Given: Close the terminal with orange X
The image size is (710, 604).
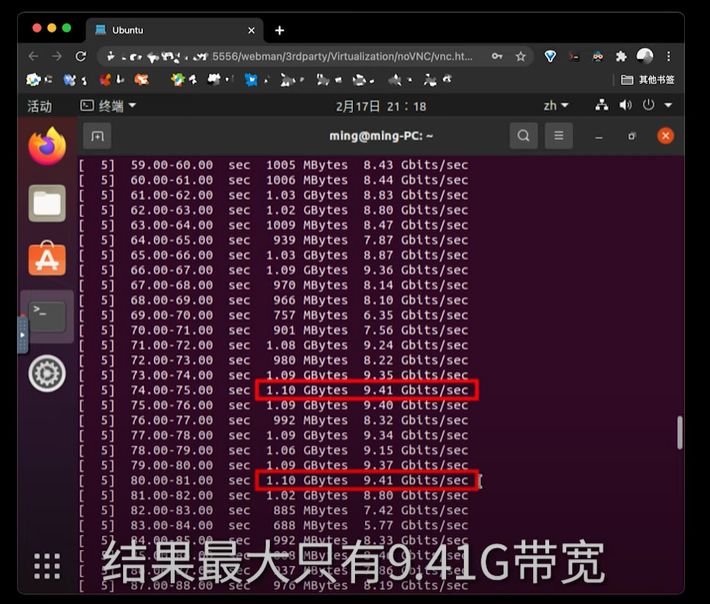Looking at the screenshot, I should pos(665,136).
